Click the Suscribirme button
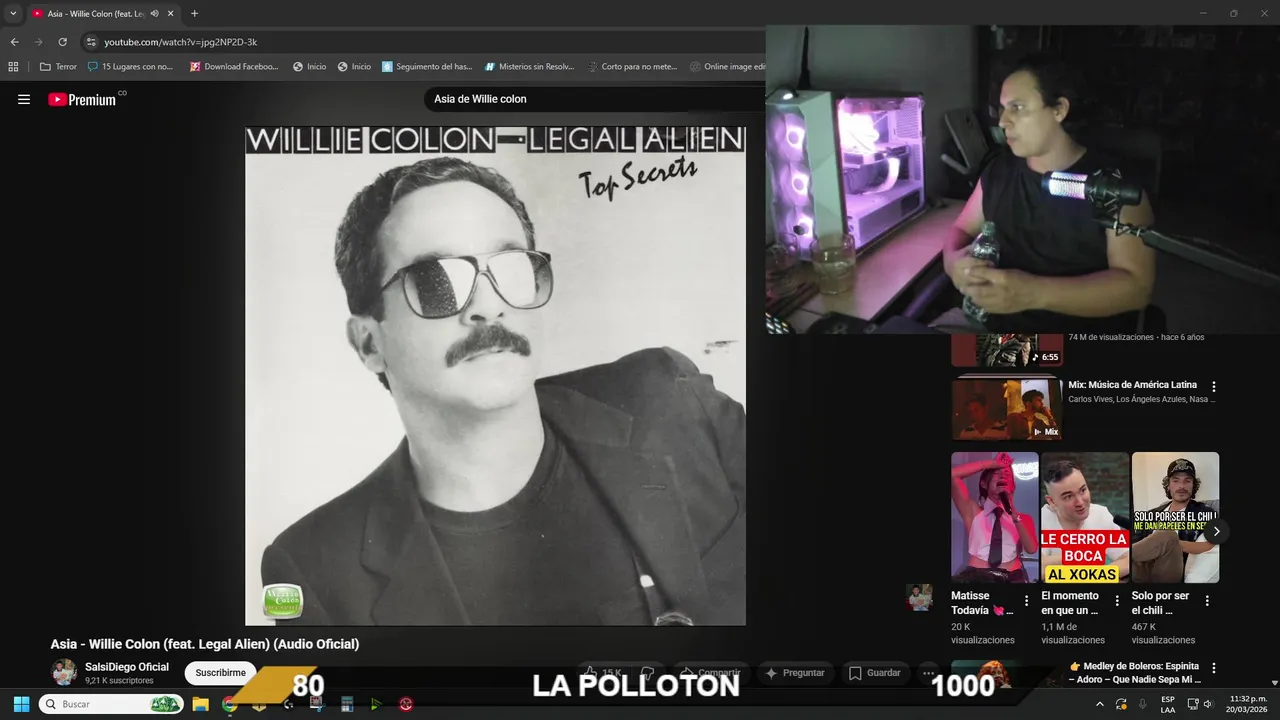 click(x=220, y=673)
